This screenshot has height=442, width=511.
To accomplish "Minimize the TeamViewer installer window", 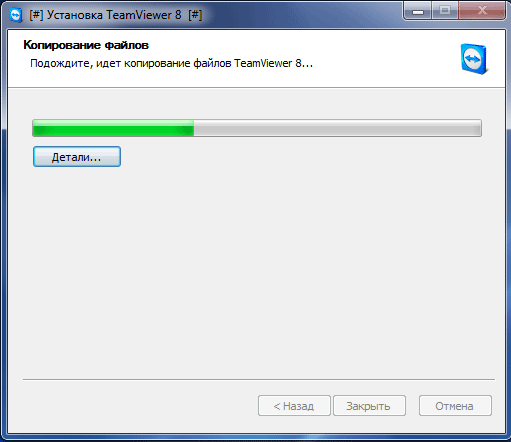I will pos(418,12).
